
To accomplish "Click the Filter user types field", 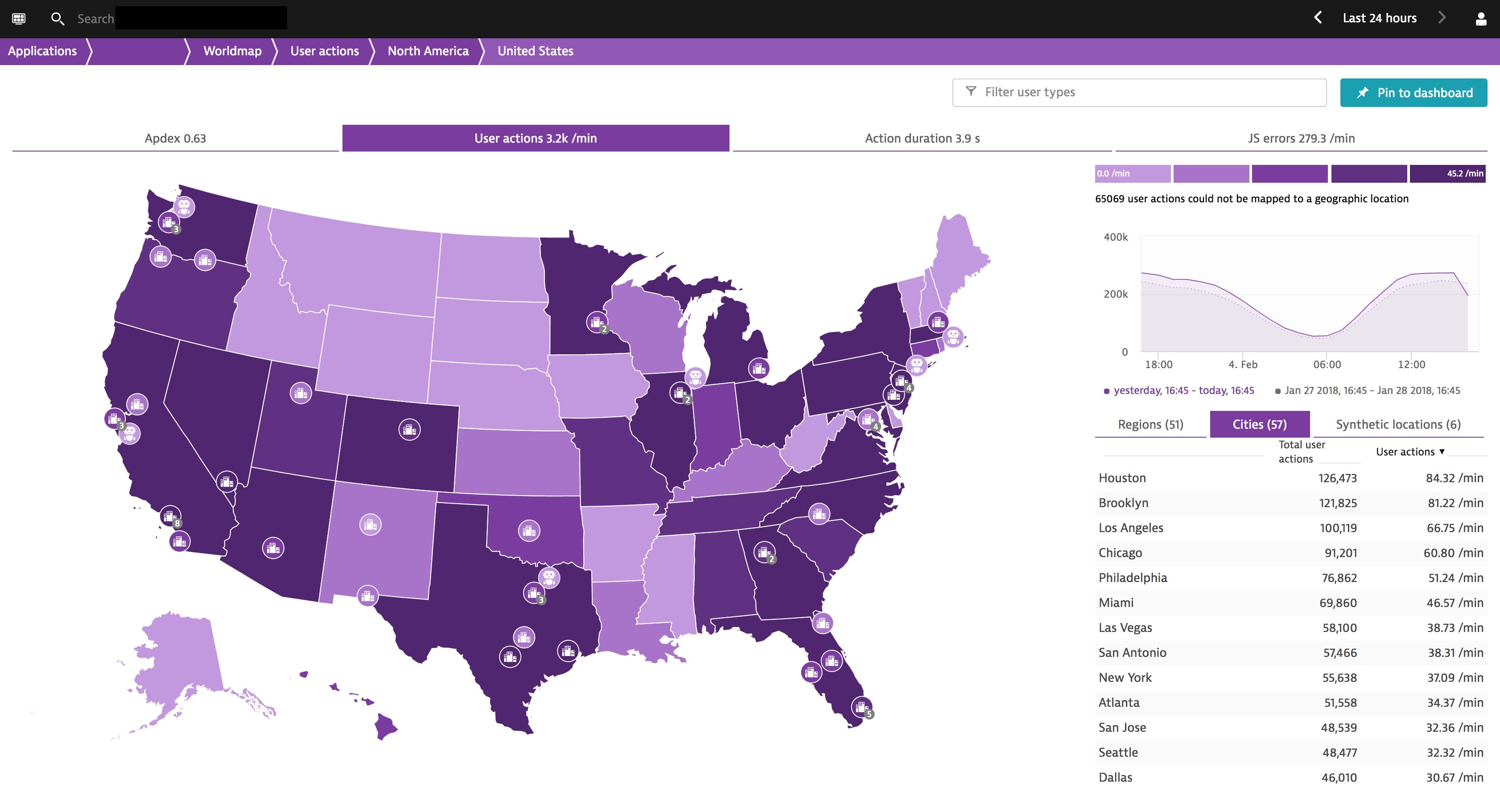I will (1139, 92).
